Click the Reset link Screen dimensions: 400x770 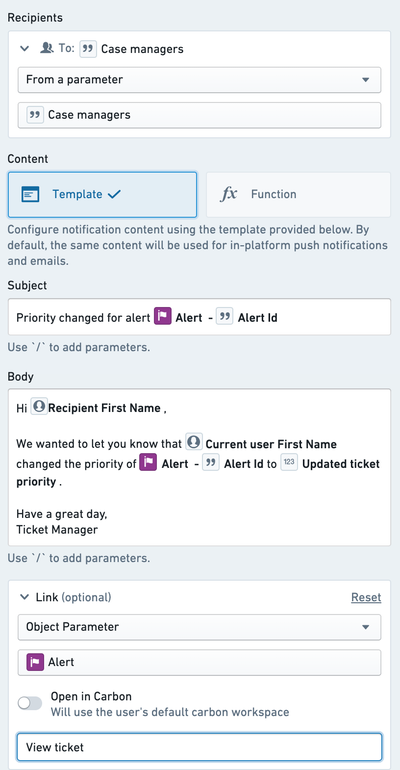click(x=366, y=597)
